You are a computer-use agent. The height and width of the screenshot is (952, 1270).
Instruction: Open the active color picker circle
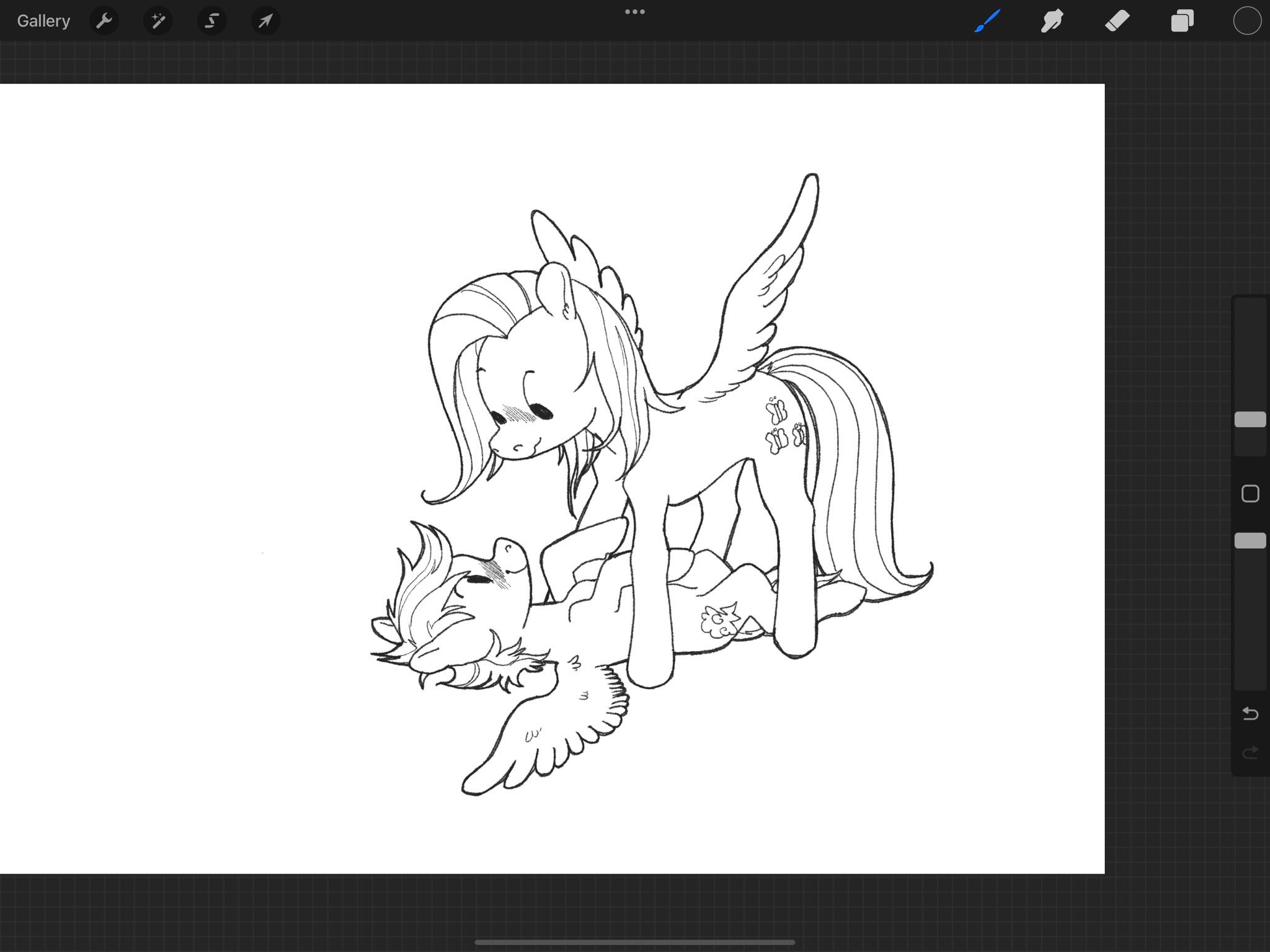[x=1247, y=21]
